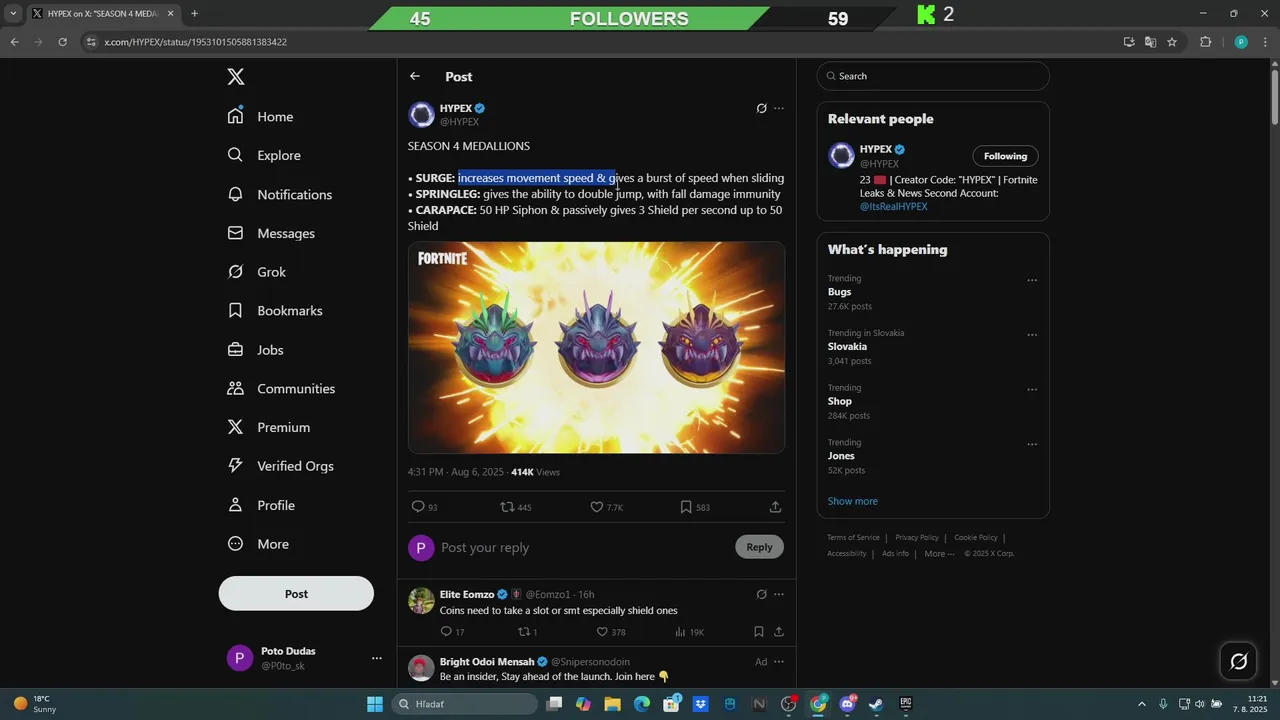The height and width of the screenshot is (720, 1280).
Task: Open the Google Translate icon in address bar
Action: pos(1150,42)
